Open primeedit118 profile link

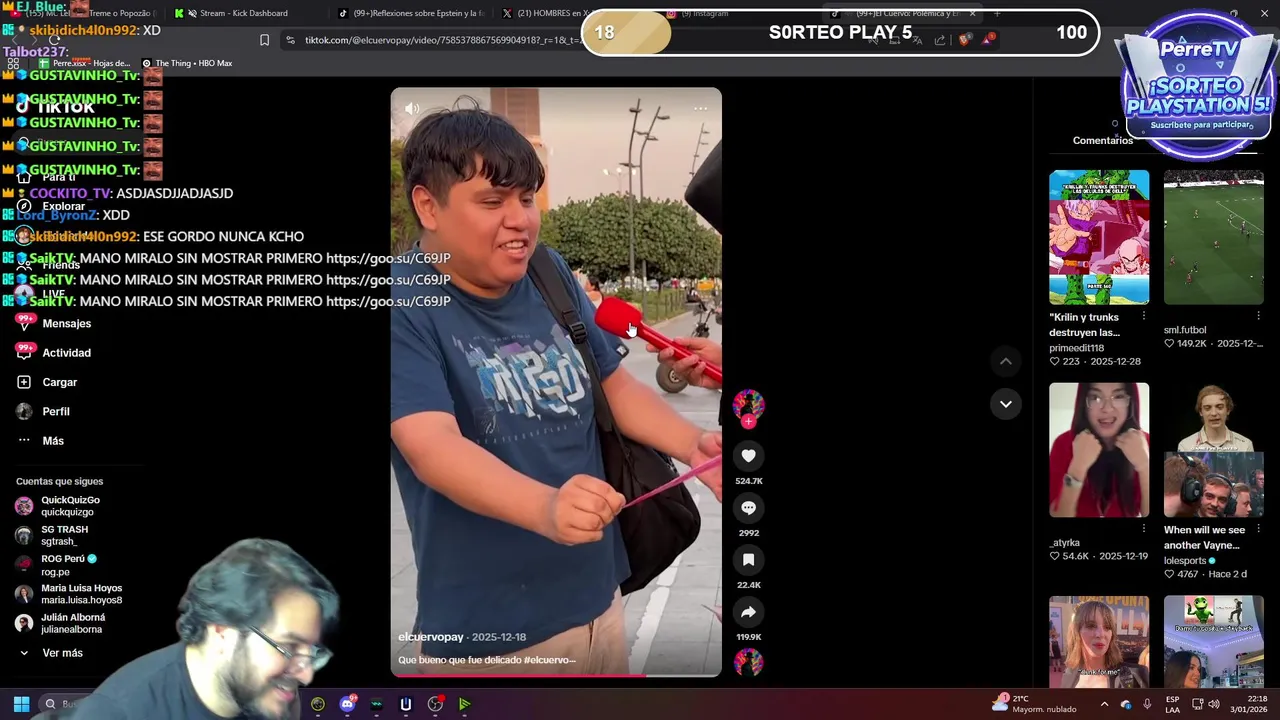coord(1076,348)
